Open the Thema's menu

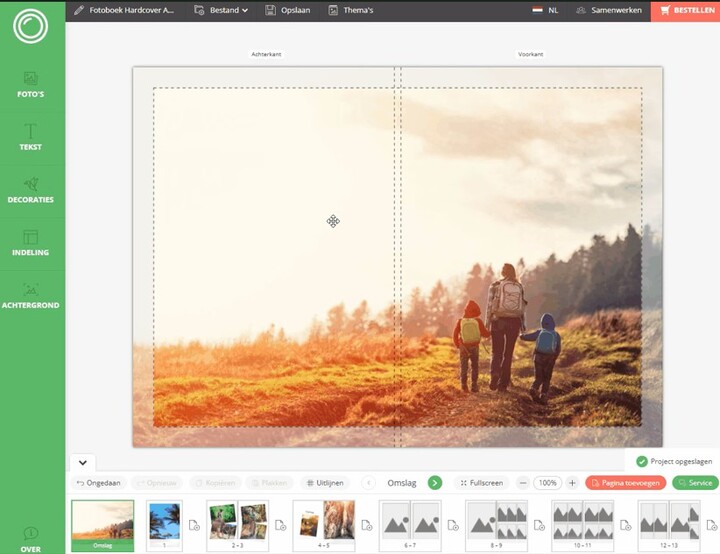tap(351, 10)
